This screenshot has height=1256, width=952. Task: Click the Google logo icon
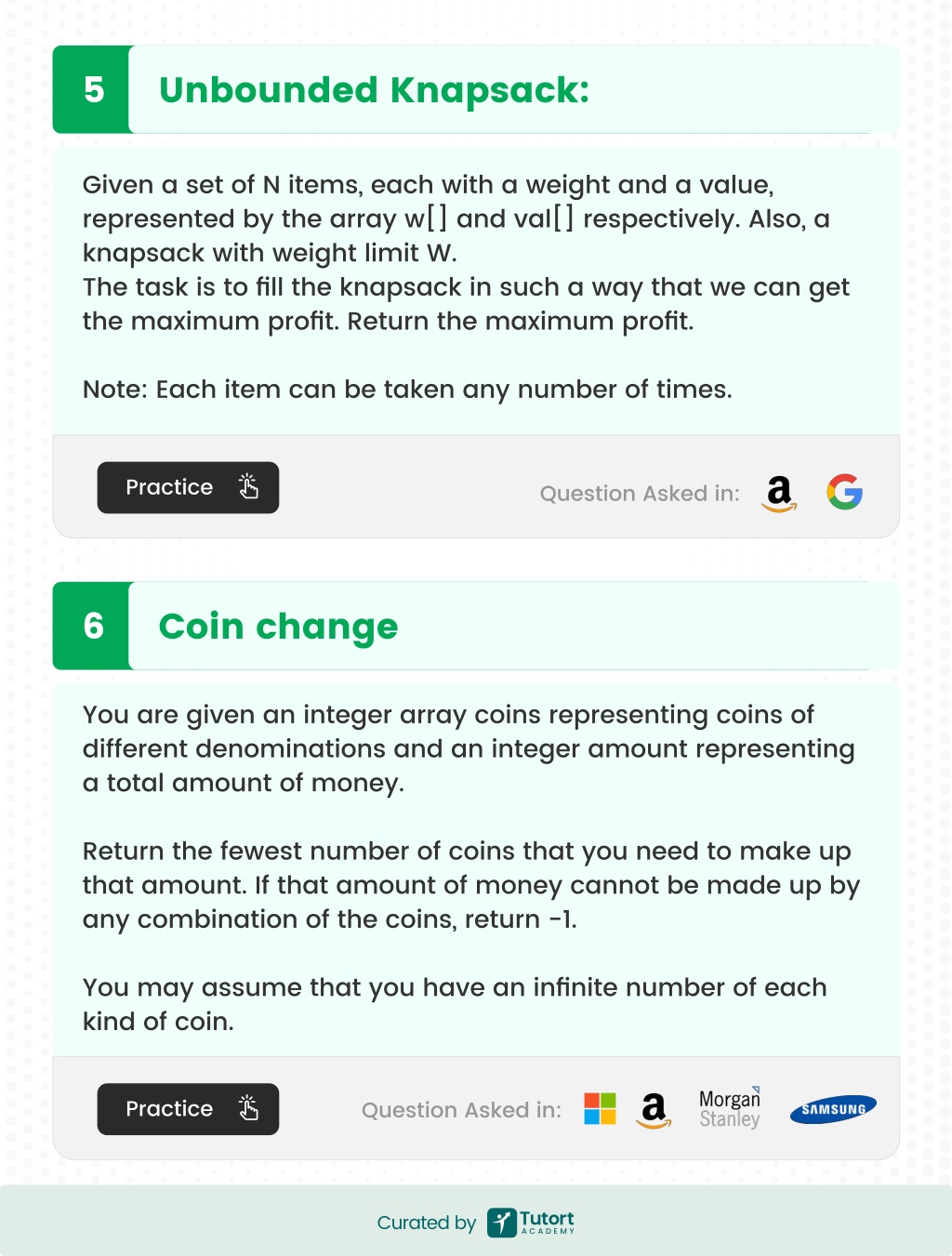(x=845, y=492)
